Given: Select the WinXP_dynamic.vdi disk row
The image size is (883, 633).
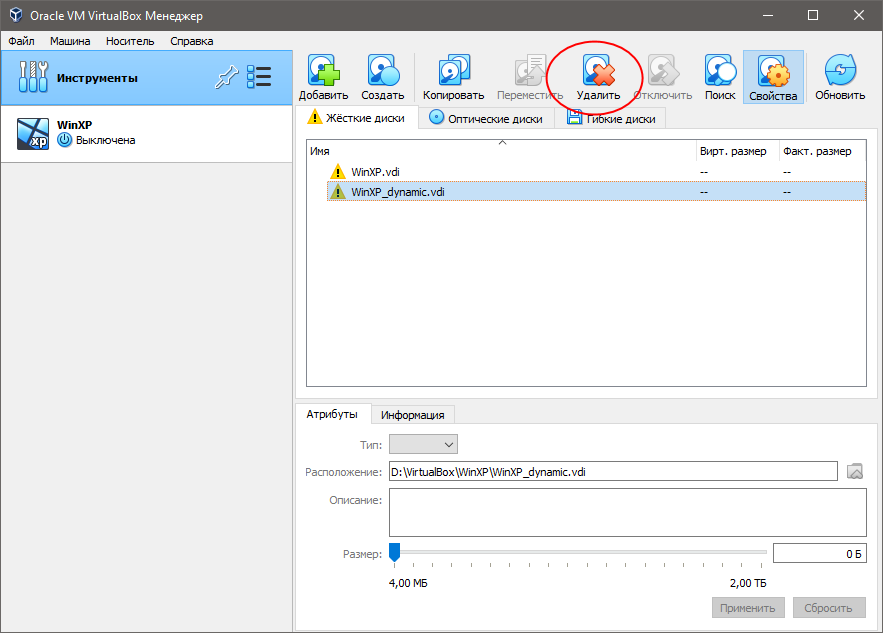Looking at the screenshot, I should point(596,191).
